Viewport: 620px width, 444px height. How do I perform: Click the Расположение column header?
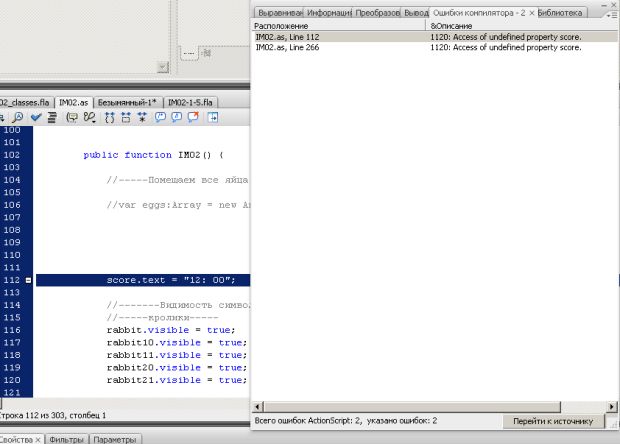click(338, 26)
